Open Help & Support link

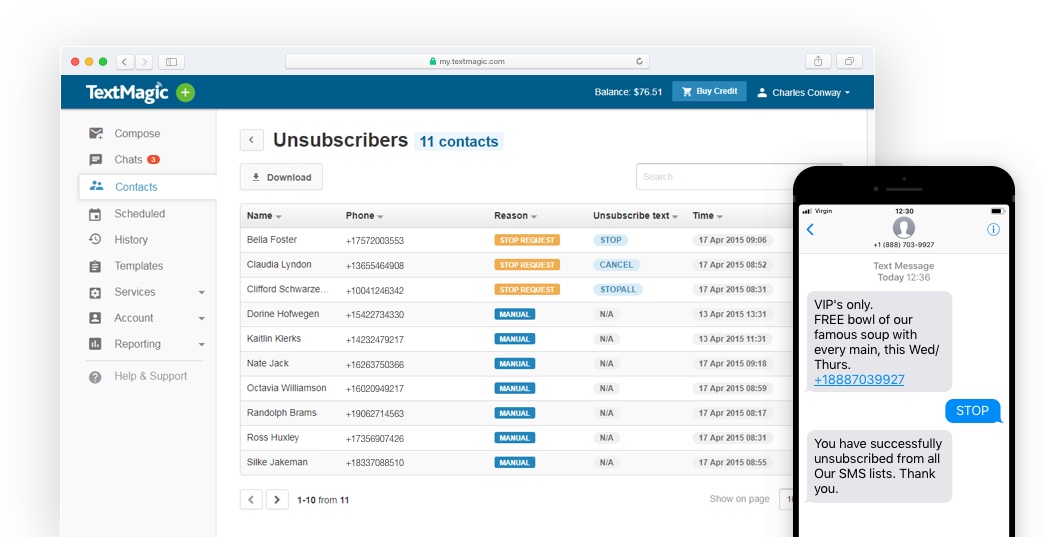tap(151, 376)
